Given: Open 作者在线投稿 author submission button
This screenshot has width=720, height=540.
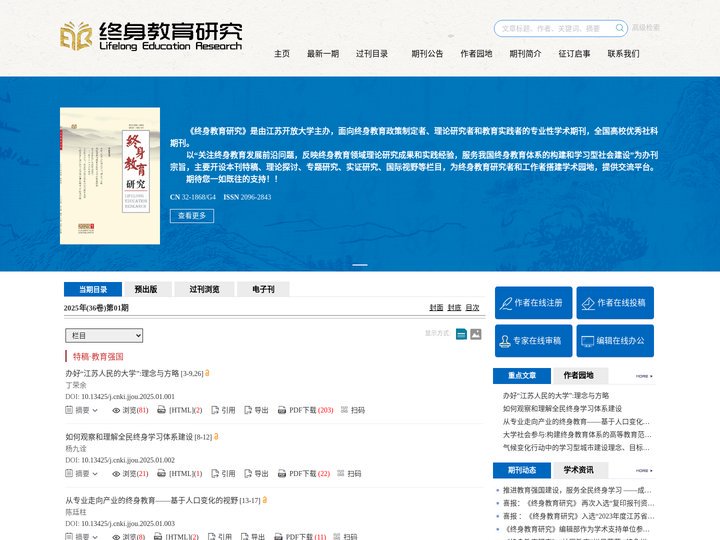Looking at the screenshot, I should pos(615,303).
